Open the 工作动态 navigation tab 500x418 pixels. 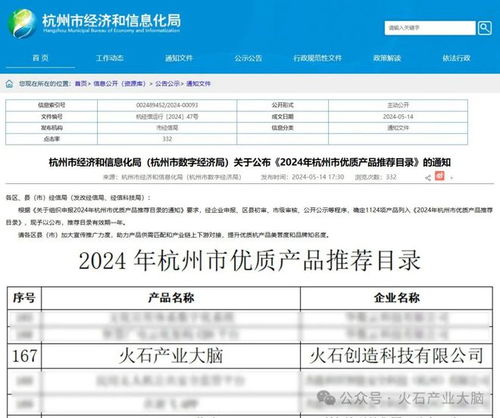[x=110, y=58]
